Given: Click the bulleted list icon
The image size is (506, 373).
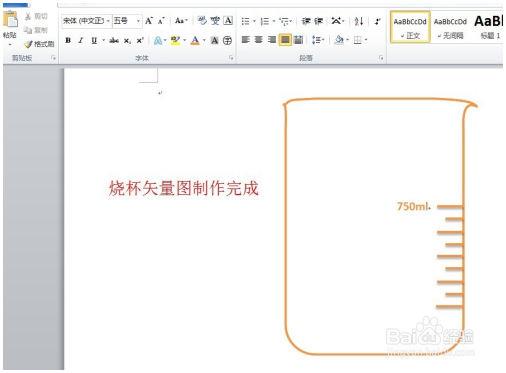Looking at the screenshot, I should pyautogui.click(x=246, y=21).
